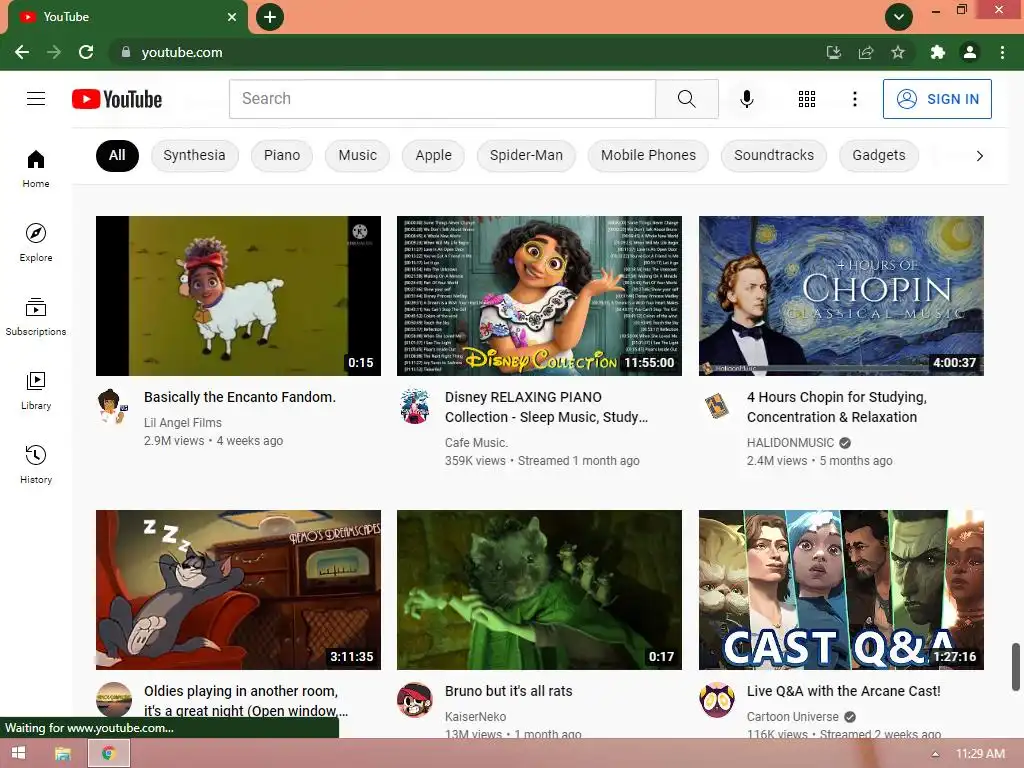
Task: Open browser extensions puzzle icon
Action: pos(937,52)
